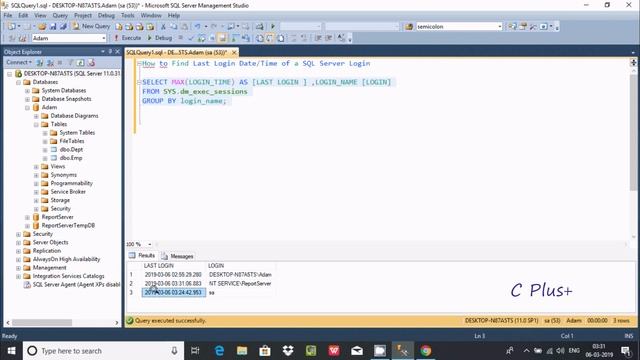Click the Windows search box
The image size is (640, 360).
coord(103,351)
